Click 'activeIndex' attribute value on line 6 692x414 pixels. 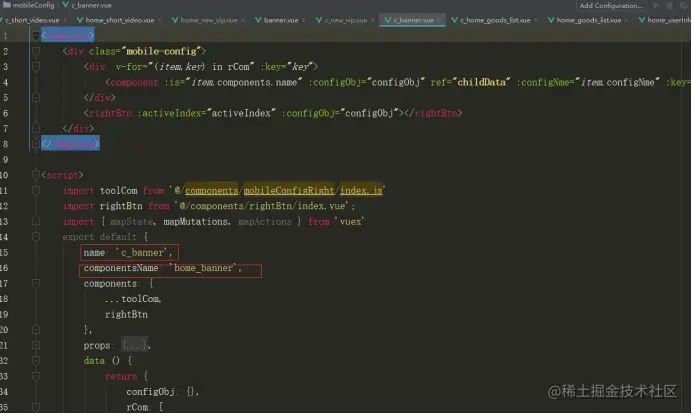tap(241, 113)
